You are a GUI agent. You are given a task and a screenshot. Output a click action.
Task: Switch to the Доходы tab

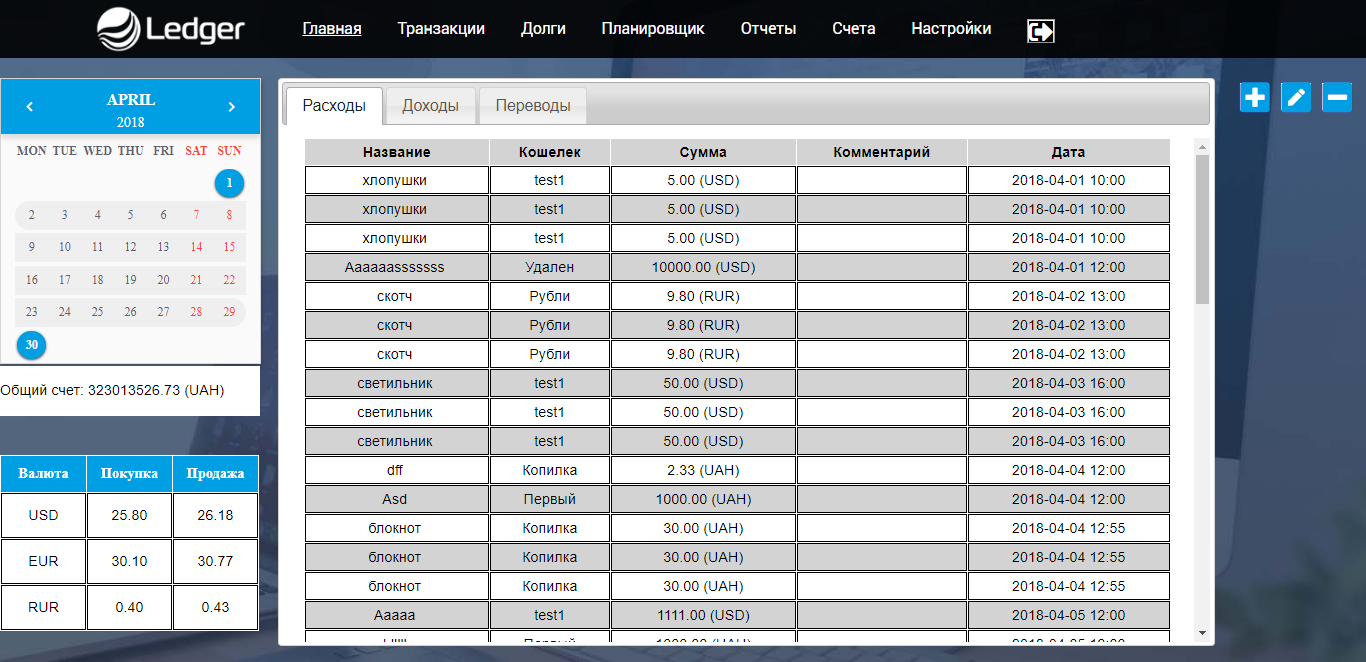tap(430, 105)
